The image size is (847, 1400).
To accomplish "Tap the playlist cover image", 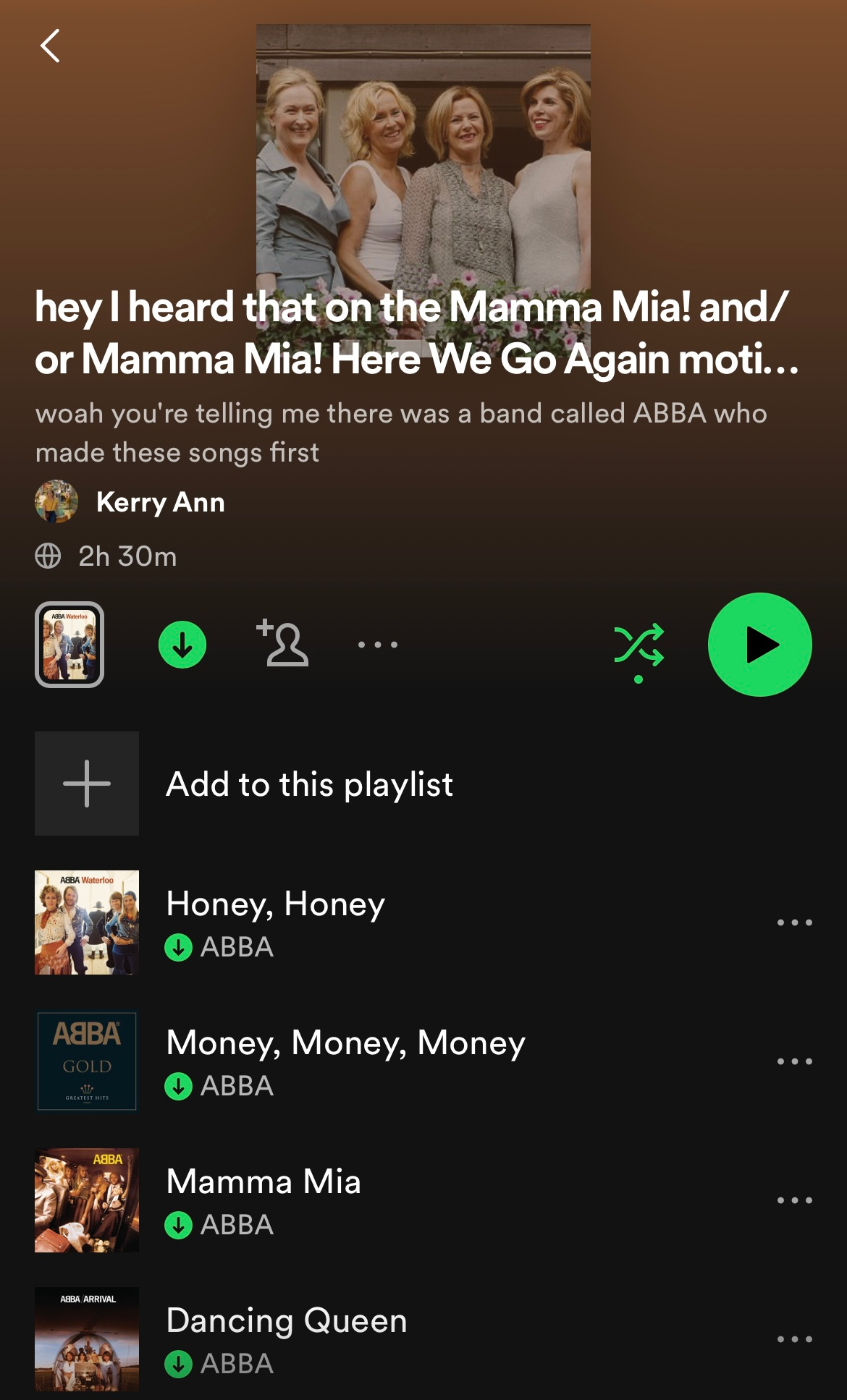I will (x=423, y=156).
